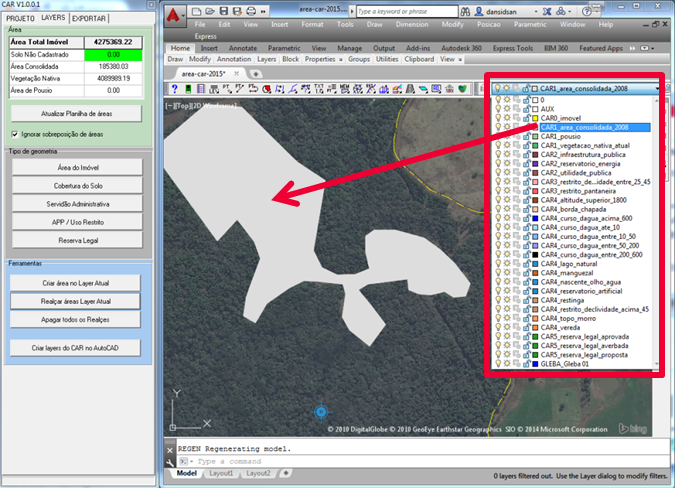Click blue swatch of CAR4_curso_dagua_acima_600
The height and width of the screenshot is (488, 675).
coord(535,218)
